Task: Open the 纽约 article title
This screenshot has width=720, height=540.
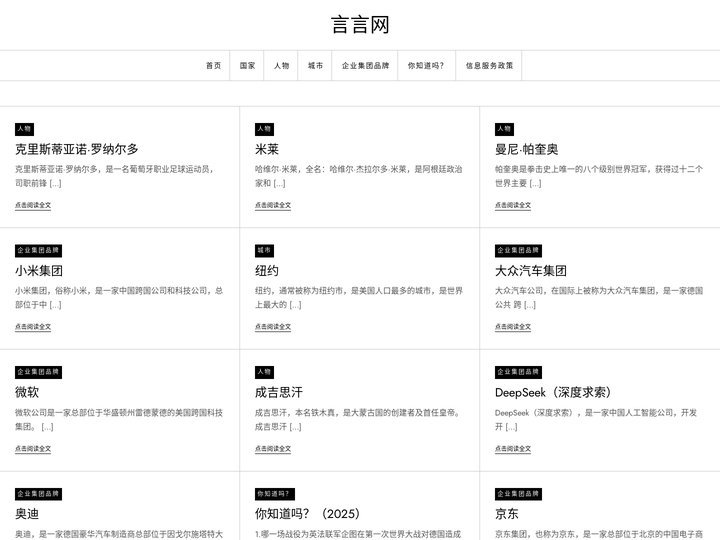Action: click(267, 271)
